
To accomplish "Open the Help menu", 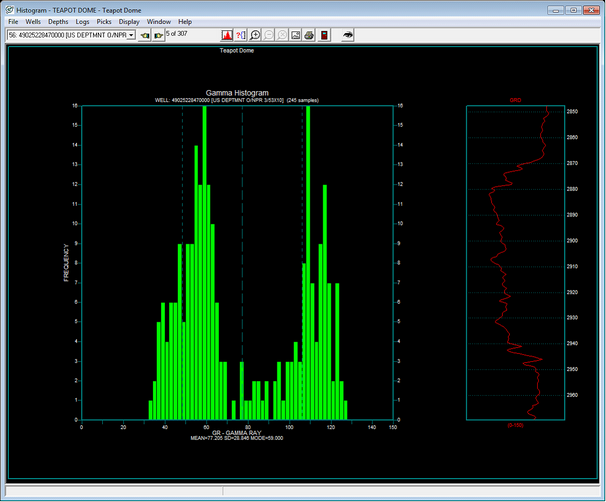I will [x=185, y=21].
